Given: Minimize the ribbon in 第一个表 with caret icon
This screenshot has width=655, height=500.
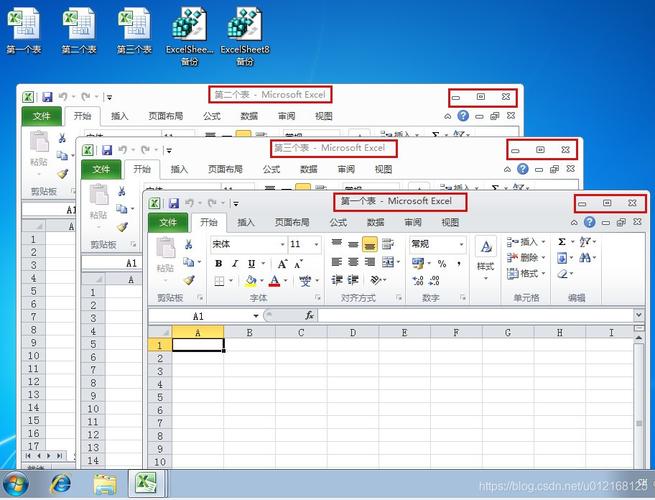Looking at the screenshot, I should click(x=574, y=223).
